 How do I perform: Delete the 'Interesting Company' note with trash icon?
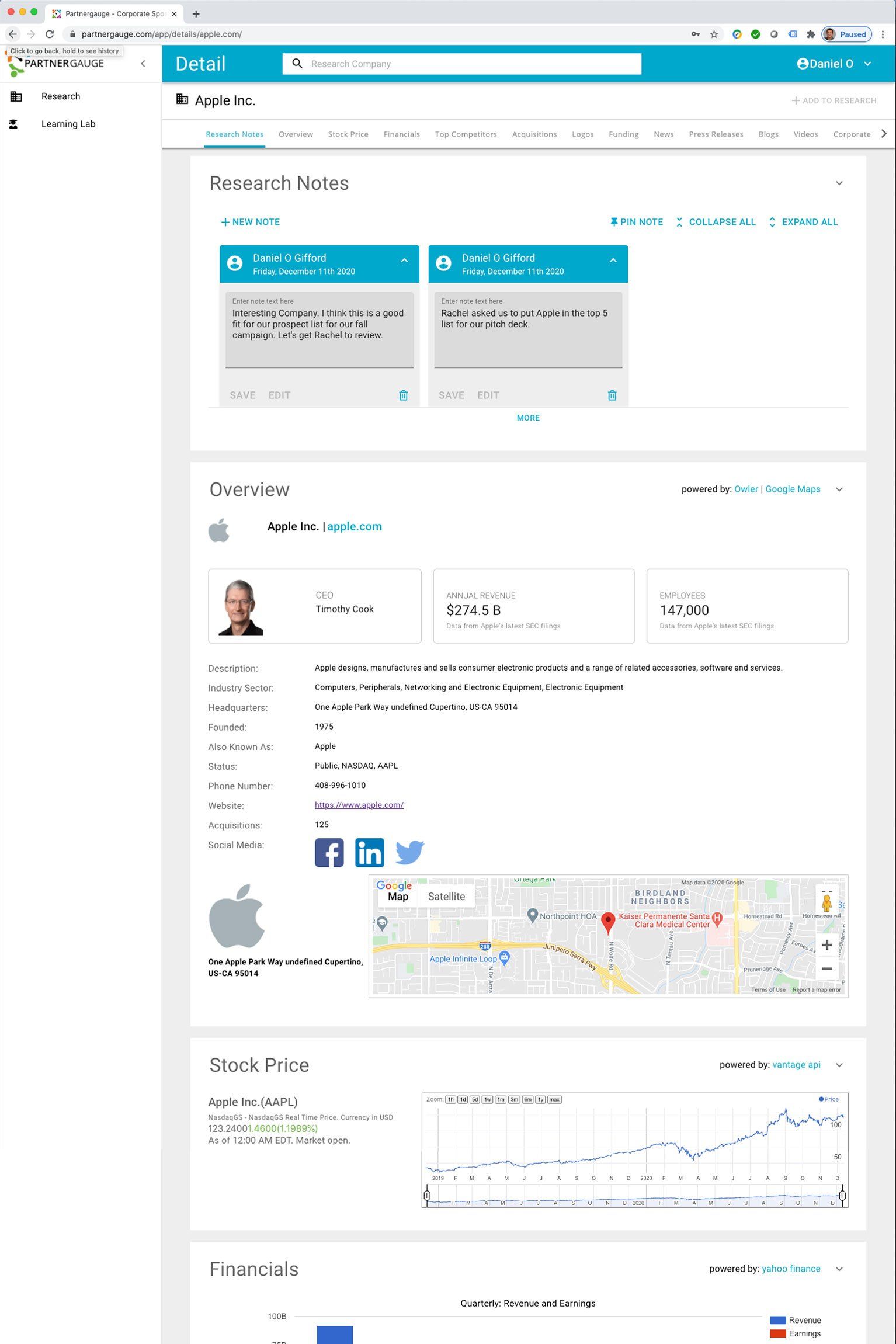click(403, 395)
